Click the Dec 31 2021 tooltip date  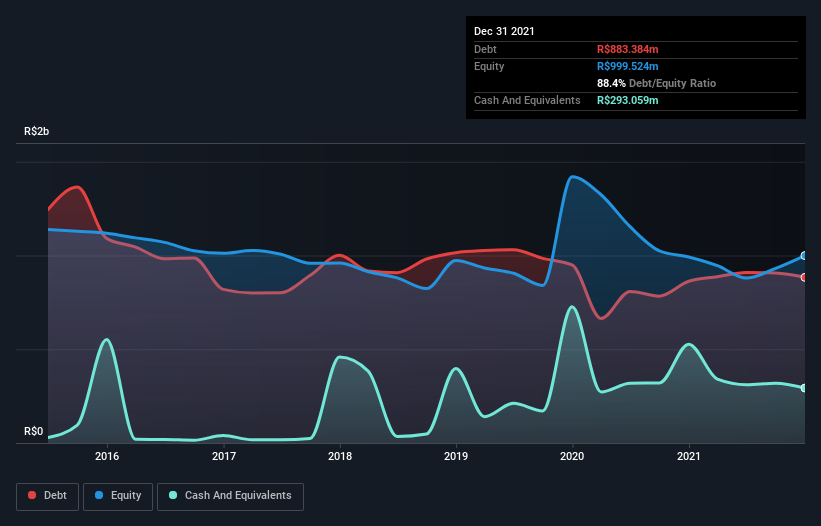[x=504, y=31]
